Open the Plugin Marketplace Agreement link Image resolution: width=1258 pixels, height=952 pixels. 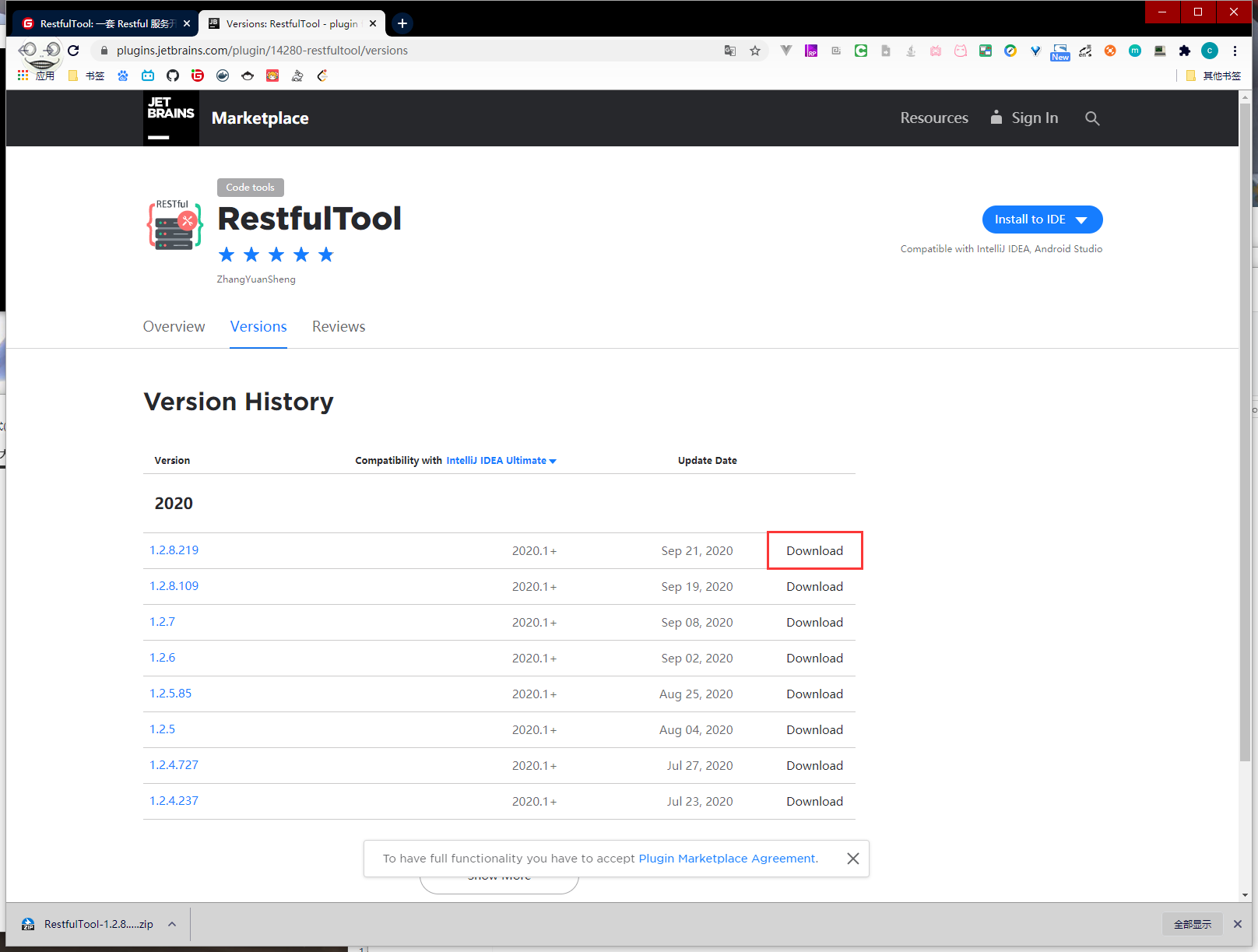727,859
